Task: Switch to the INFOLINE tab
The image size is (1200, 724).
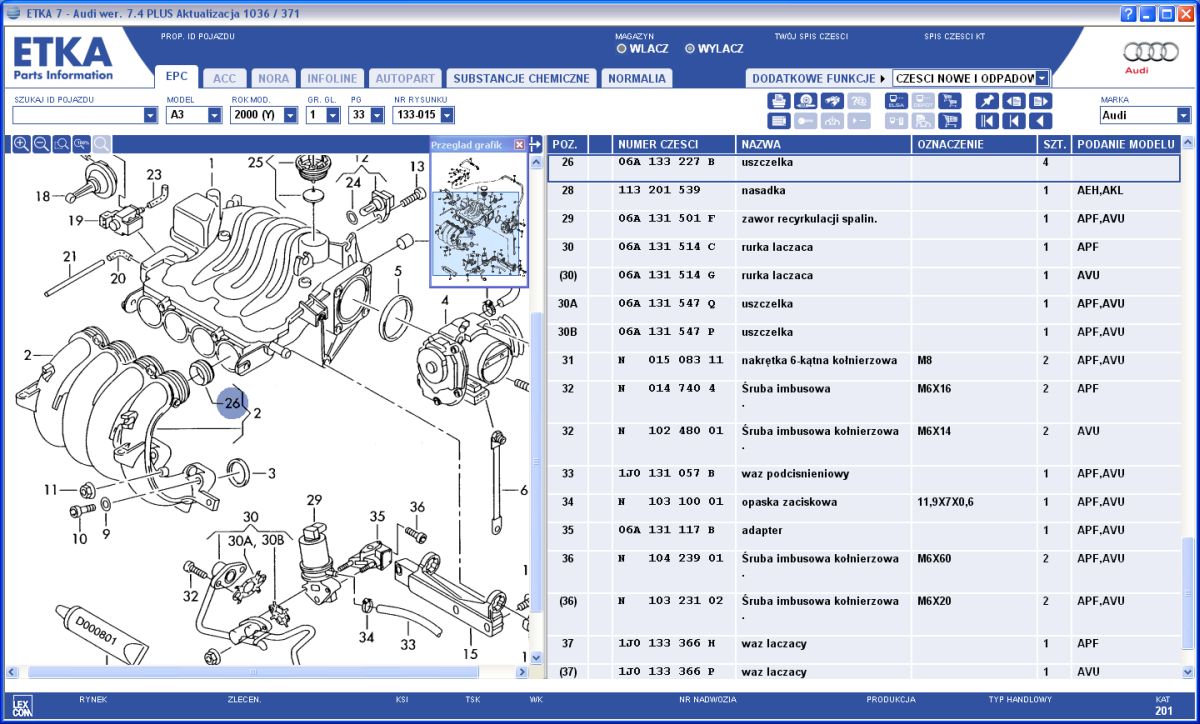Action: coord(332,78)
